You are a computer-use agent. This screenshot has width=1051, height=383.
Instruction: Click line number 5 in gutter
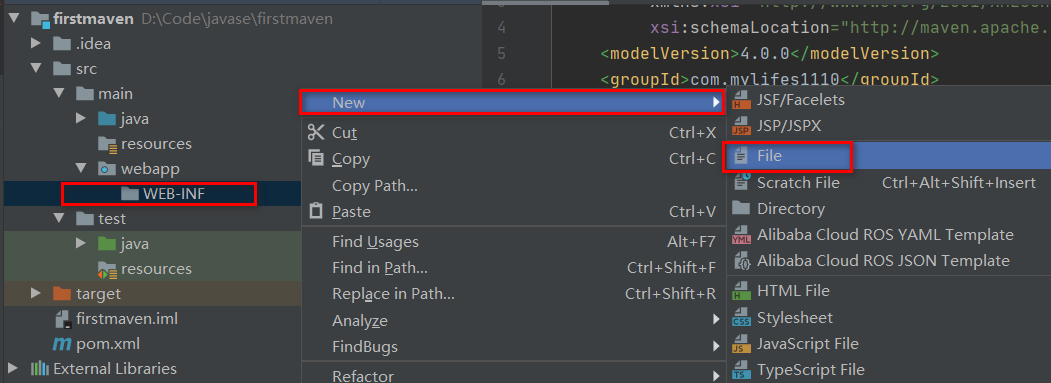tap(502, 53)
